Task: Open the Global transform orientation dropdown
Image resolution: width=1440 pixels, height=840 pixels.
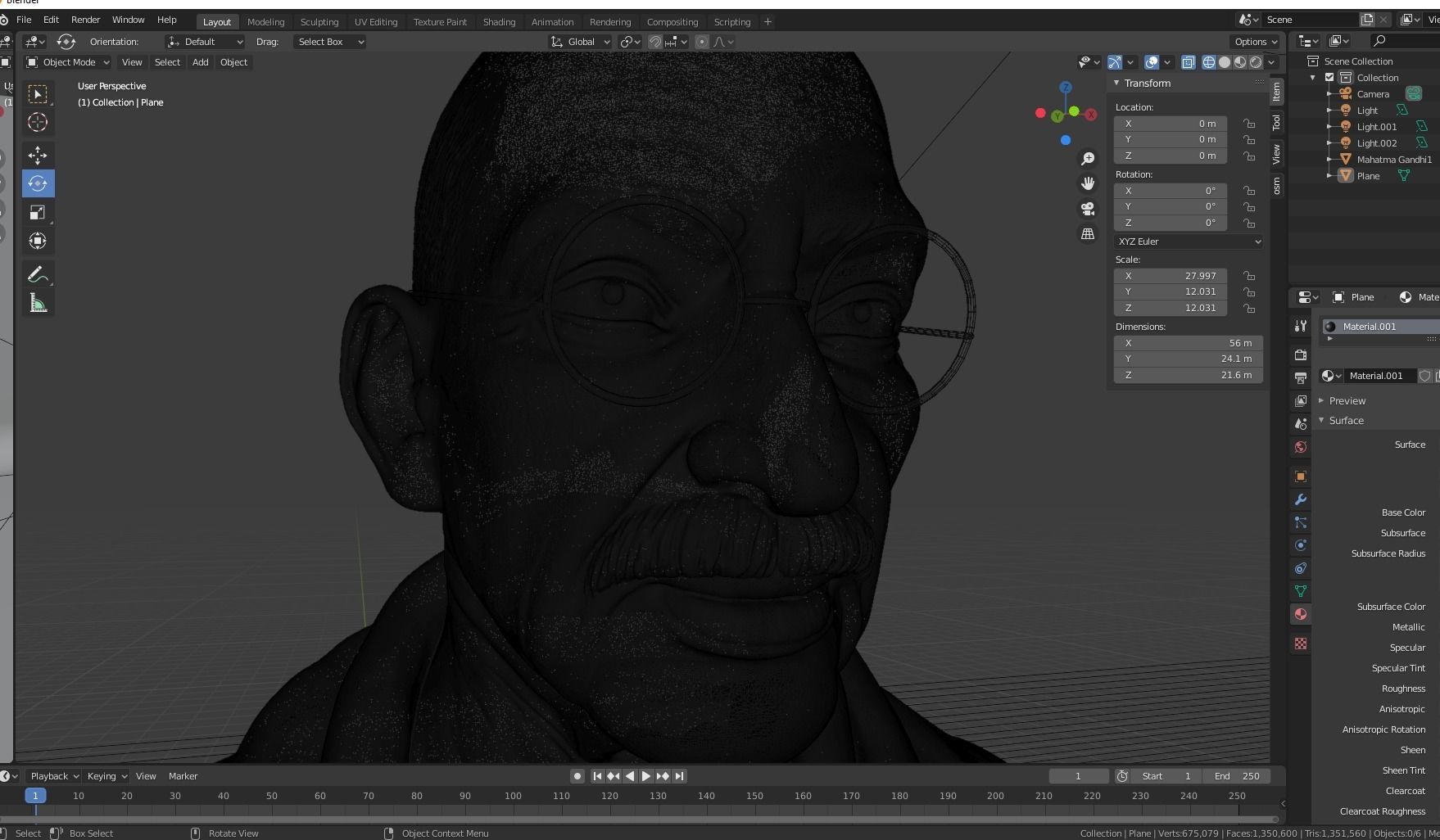Action: tap(580, 42)
